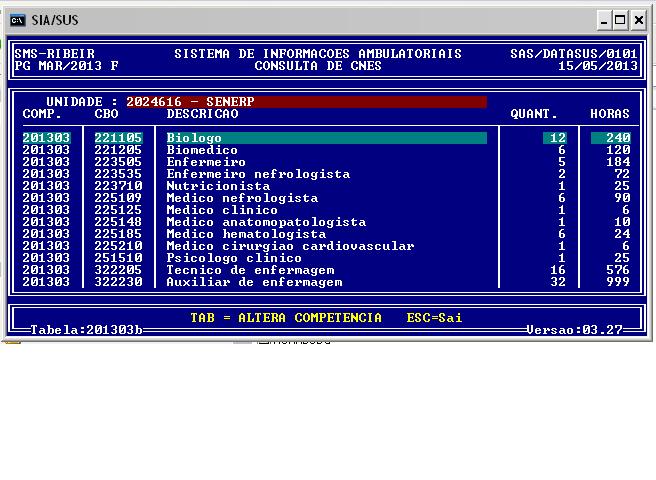Screen dimensions: 656x480
Task: Pick the Enfermeiro nefrologista row
Action: click(x=258, y=174)
